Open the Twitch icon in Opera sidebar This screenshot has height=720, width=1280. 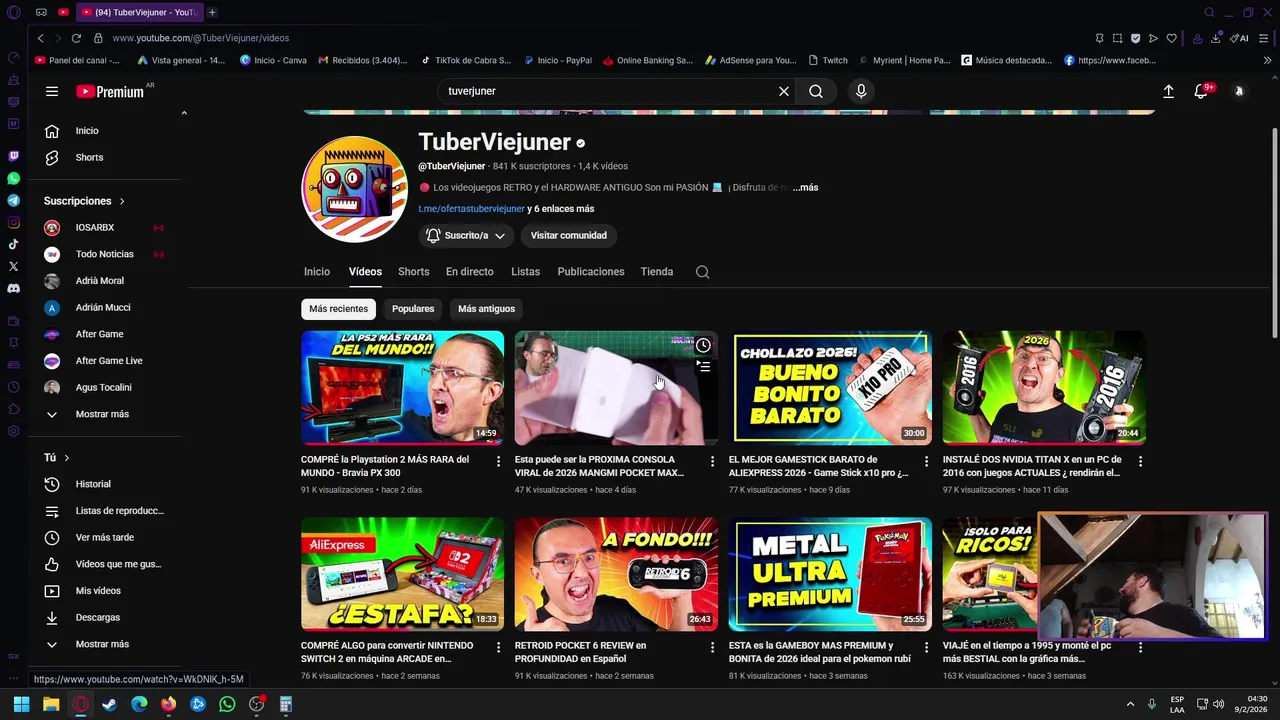pos(13,156)
